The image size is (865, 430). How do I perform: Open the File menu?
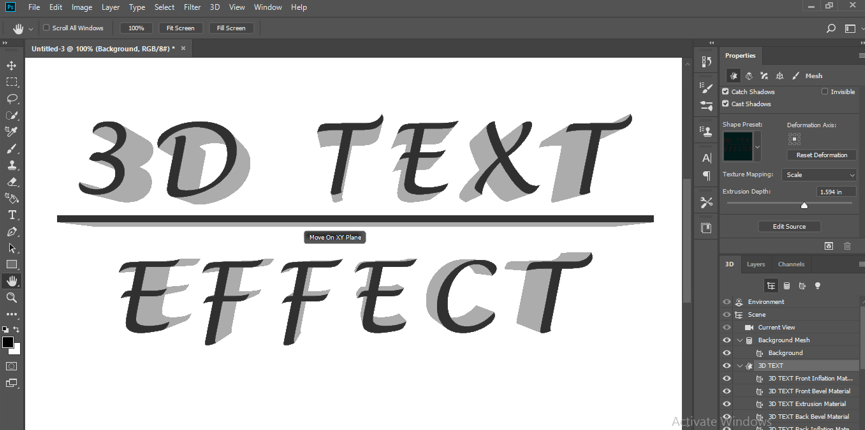(x=34, y=7)
